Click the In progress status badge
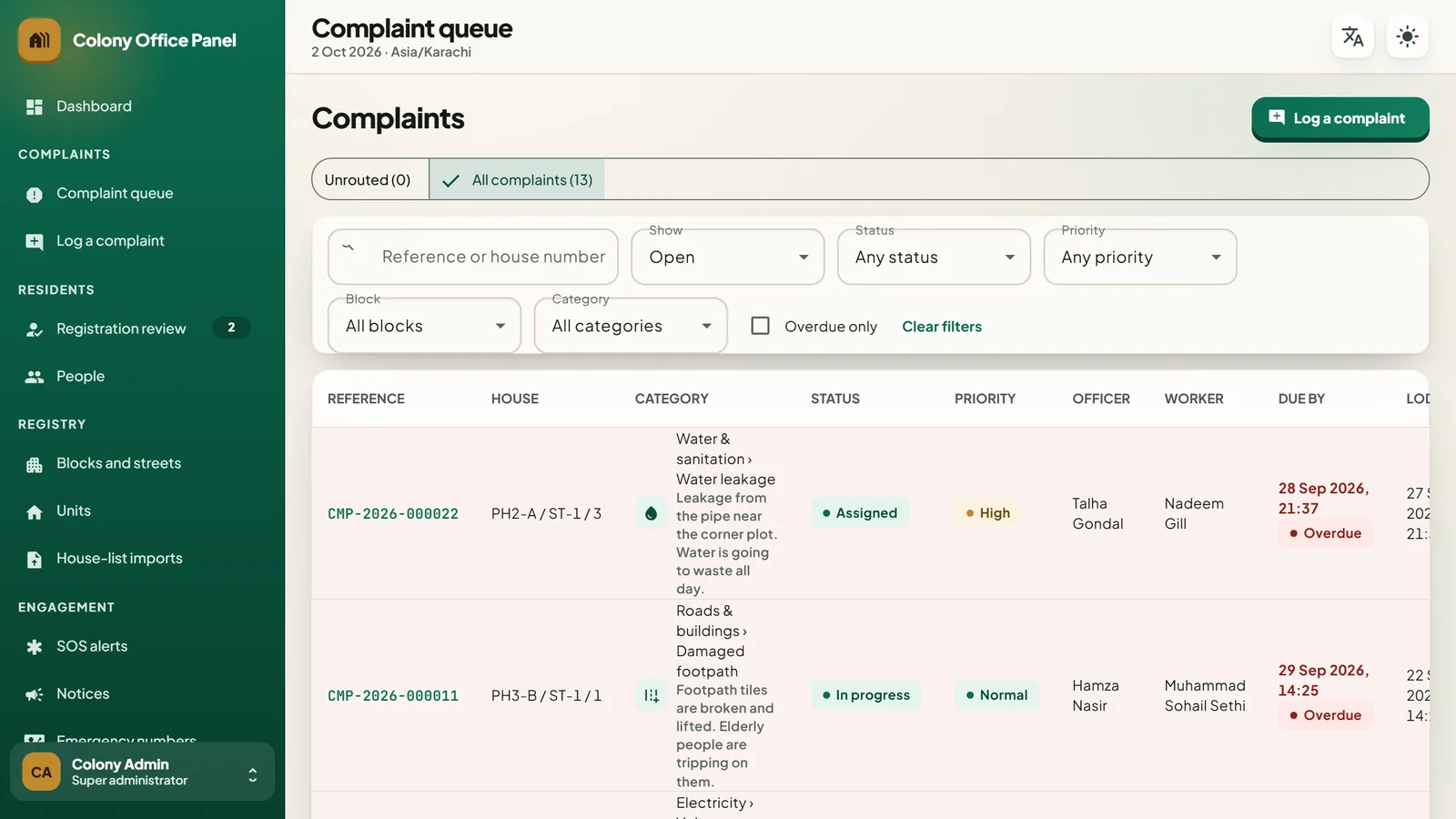This screenshot has height=819, width=1456. 866,695
